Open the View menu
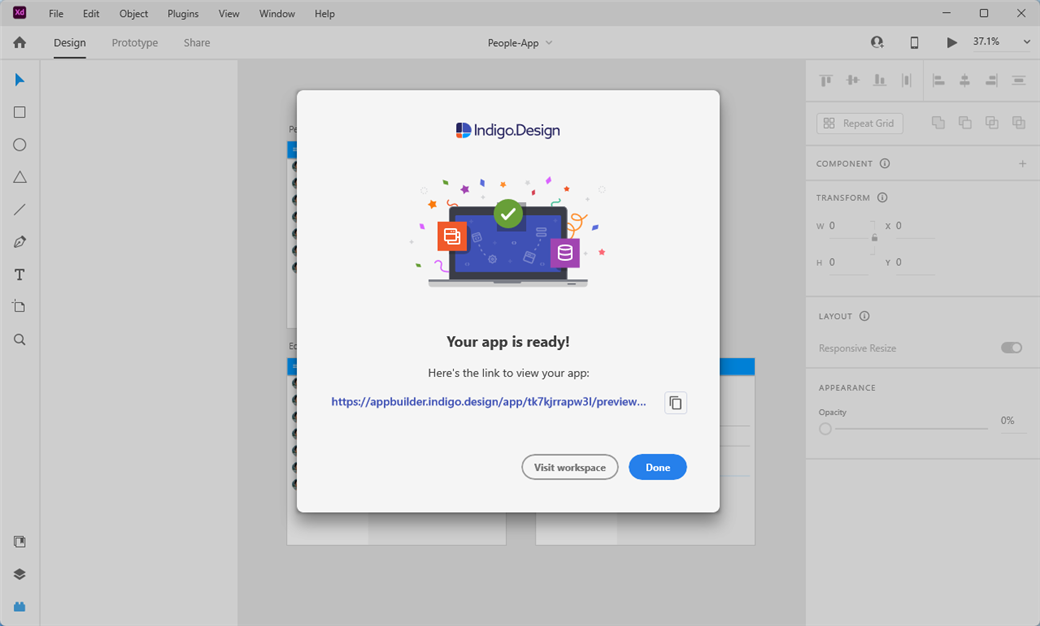The height and width of the screenshot is (626, 1040). (x=229, y=13)
